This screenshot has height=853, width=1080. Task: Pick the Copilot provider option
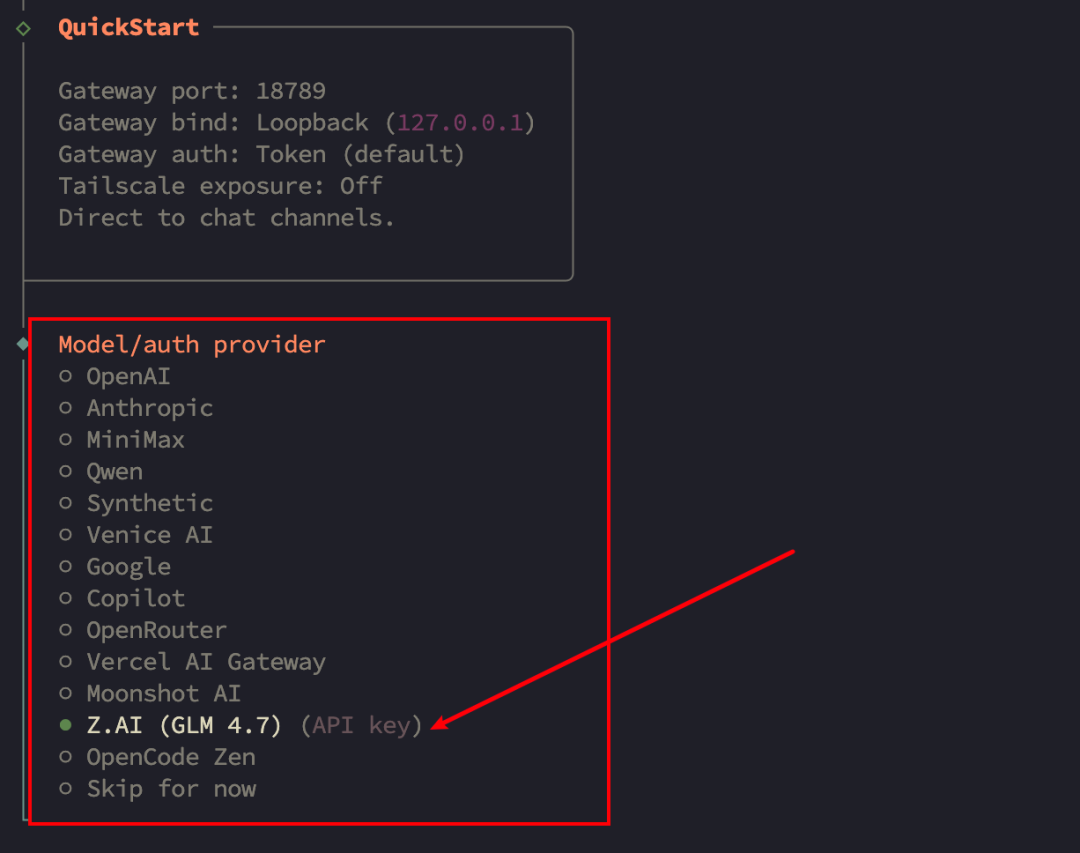point(135,598)
